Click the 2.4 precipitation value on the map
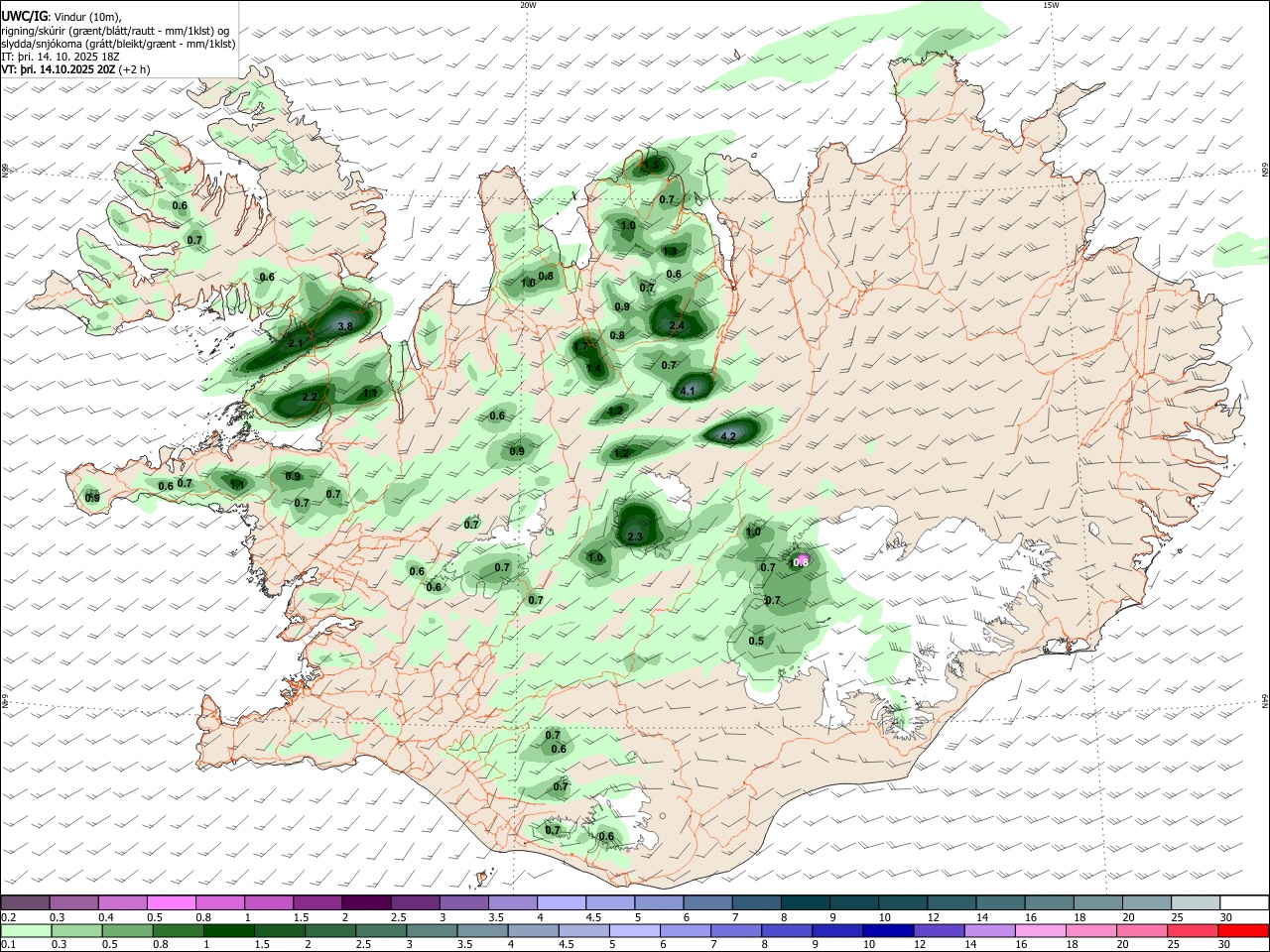The height and width of the screenshot is (952, 1270). point(678,326)
